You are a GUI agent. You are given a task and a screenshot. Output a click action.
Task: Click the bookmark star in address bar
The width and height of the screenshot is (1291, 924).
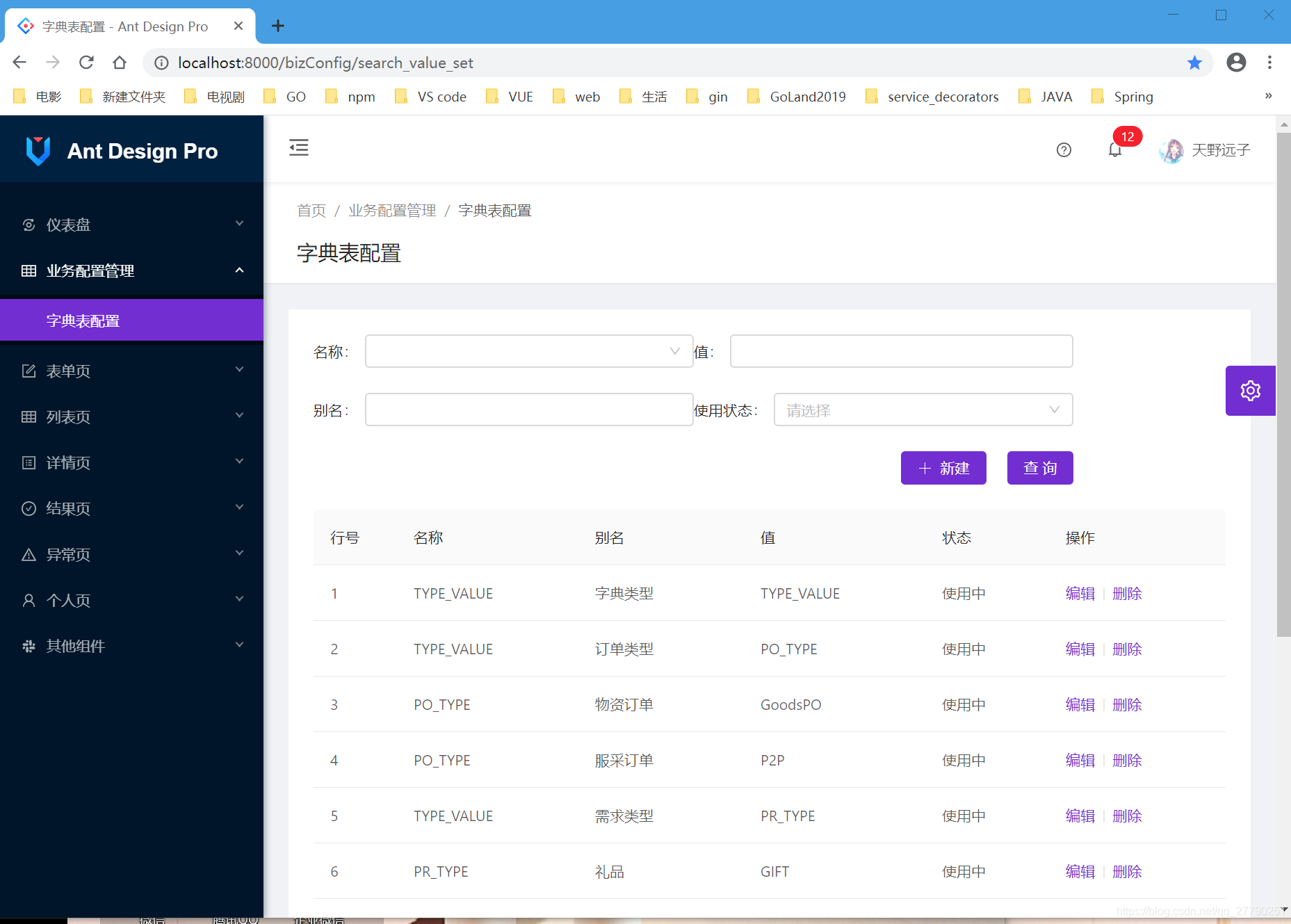click(1195, 63)
